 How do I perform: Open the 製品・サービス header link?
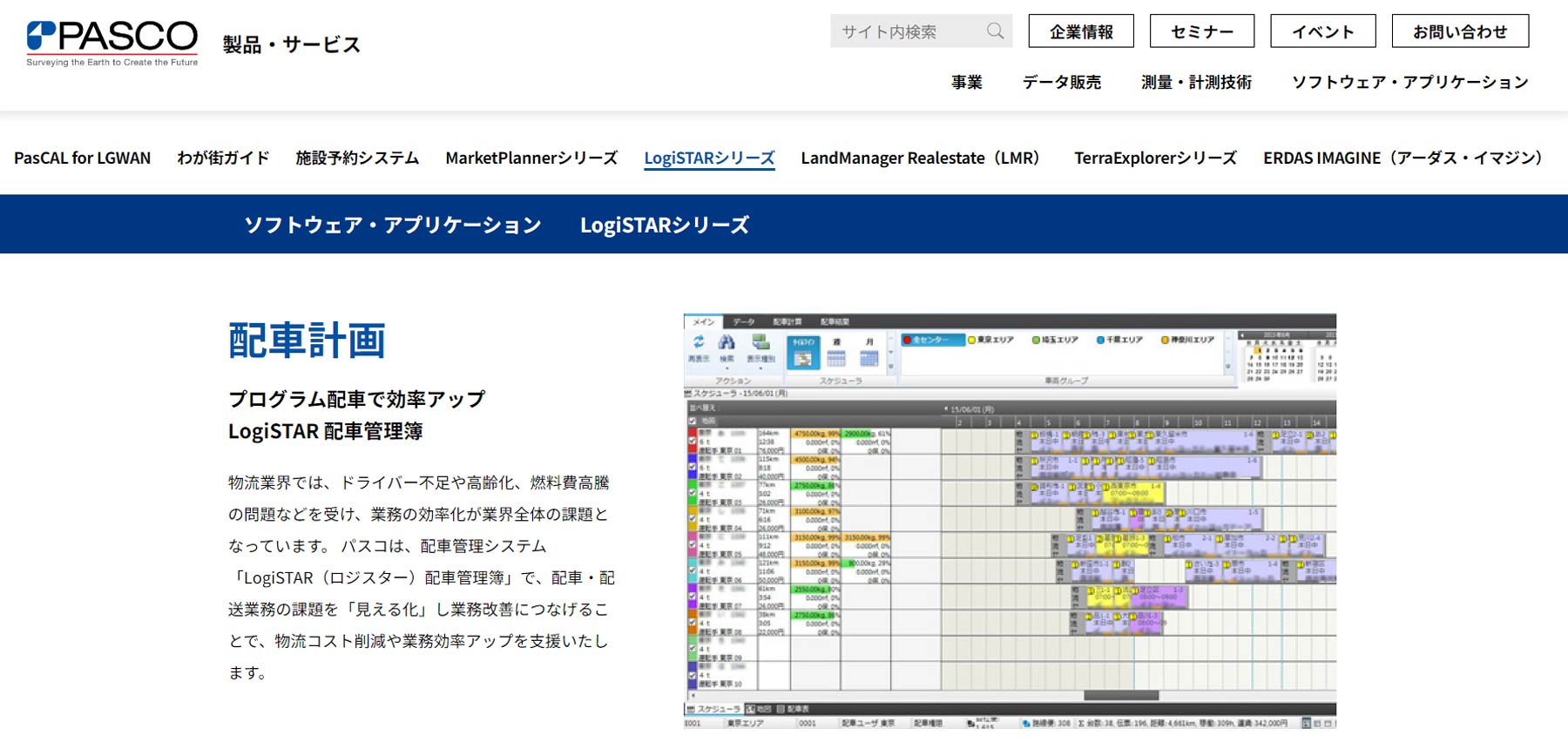tap(291, 44)
